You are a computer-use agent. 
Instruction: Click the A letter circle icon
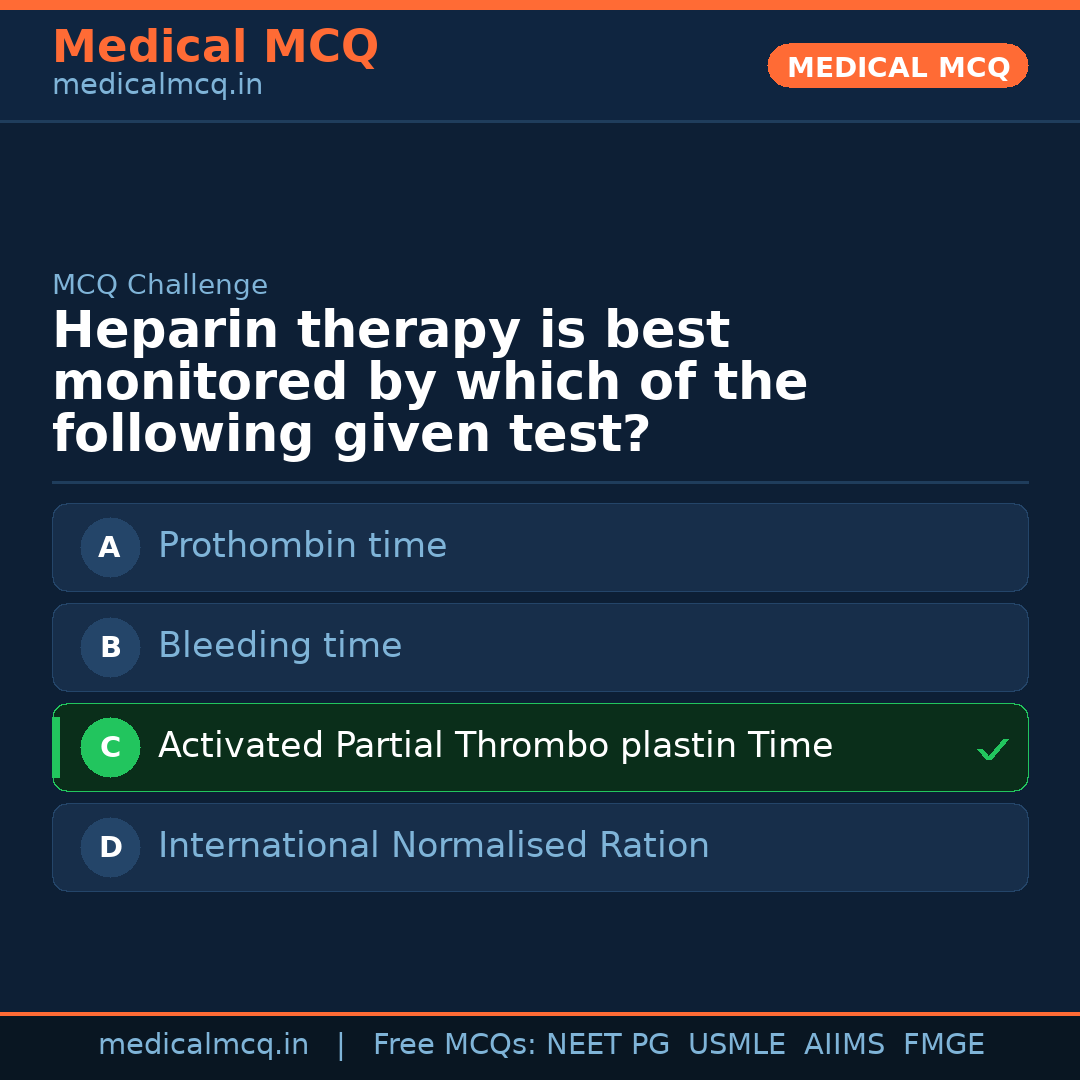[110, 547]
